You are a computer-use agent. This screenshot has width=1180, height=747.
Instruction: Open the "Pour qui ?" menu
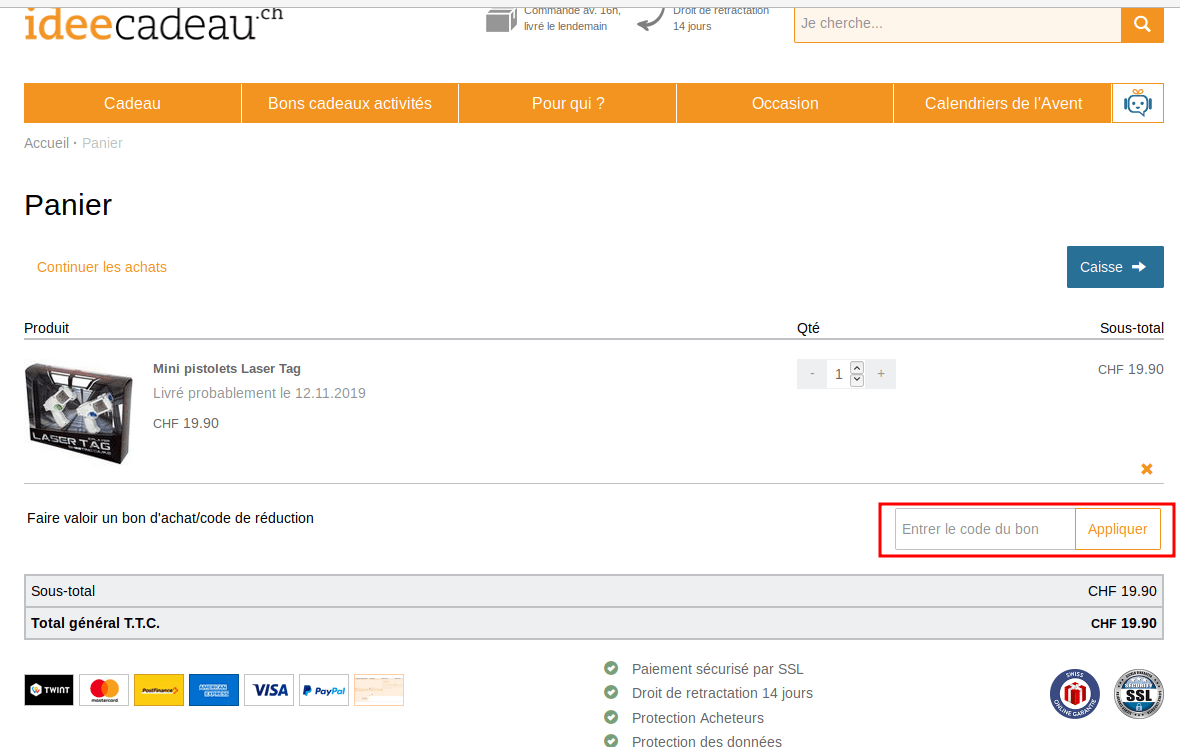pos(567,102)
